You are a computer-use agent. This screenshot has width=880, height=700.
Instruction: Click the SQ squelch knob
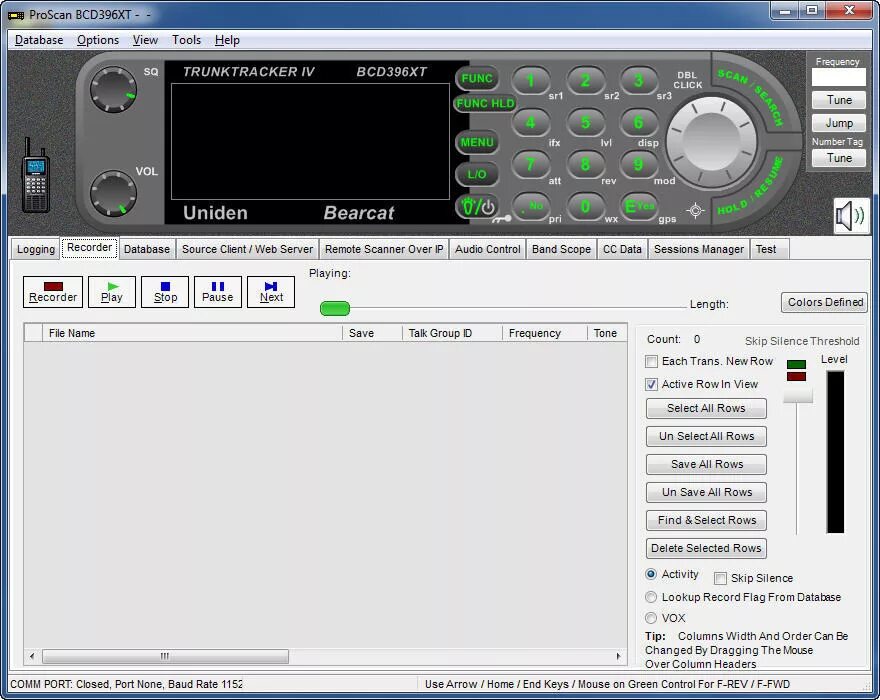[x=113, y=90]
